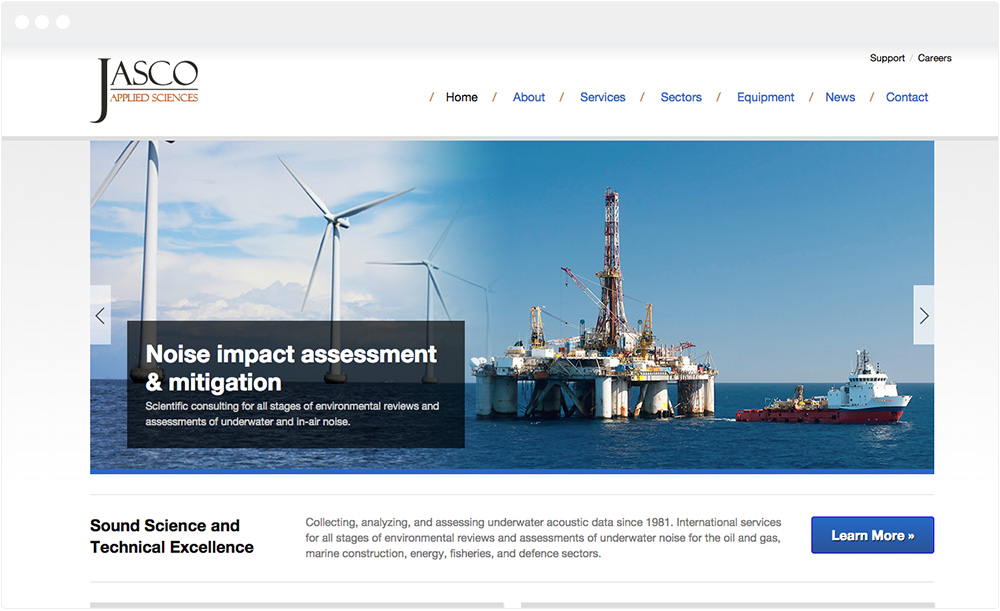1000x611 pixels.
Task: Open the Equipment menu item
Action: click(765, 97)
